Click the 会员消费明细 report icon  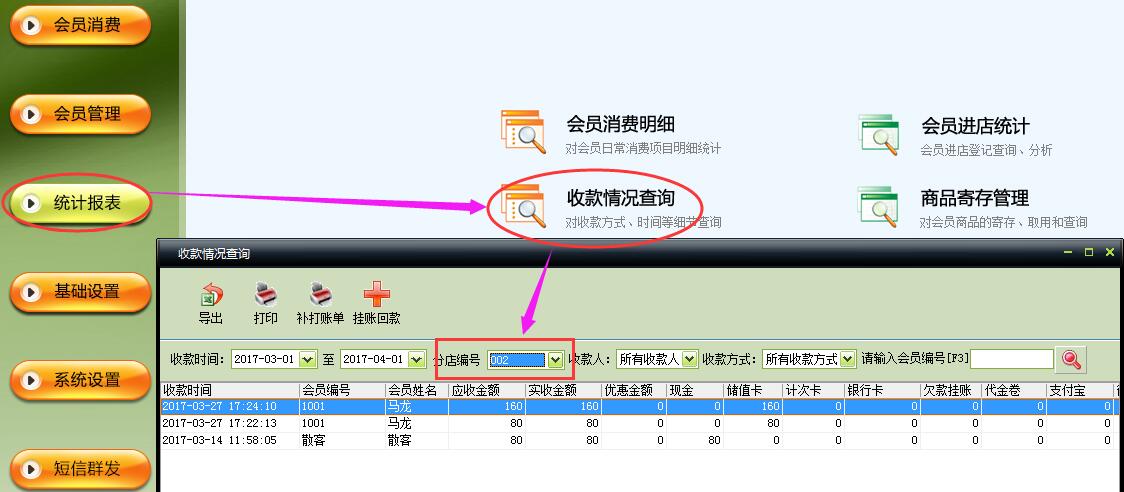click(523, 132)
